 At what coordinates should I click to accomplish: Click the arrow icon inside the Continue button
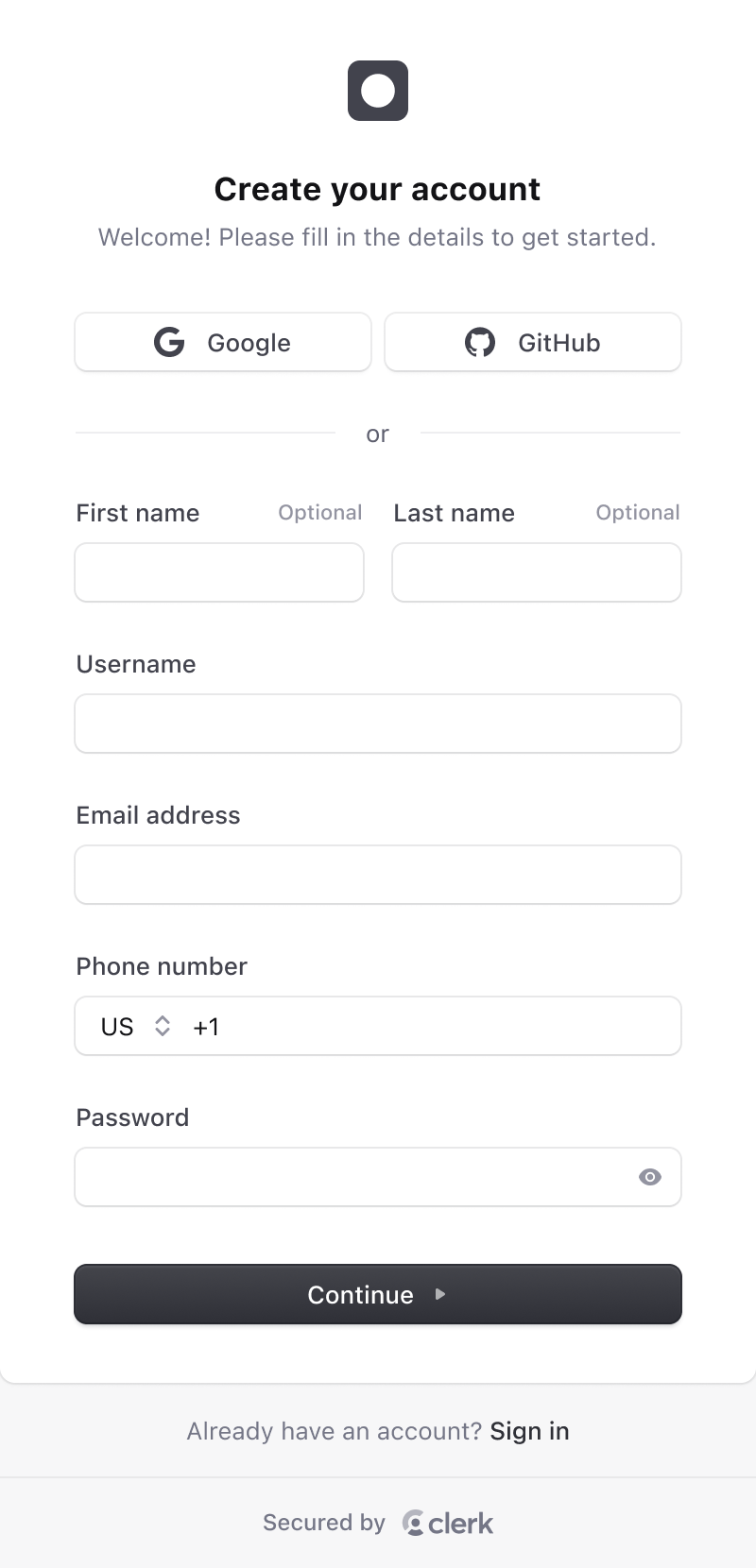[x=440, y=1295]
